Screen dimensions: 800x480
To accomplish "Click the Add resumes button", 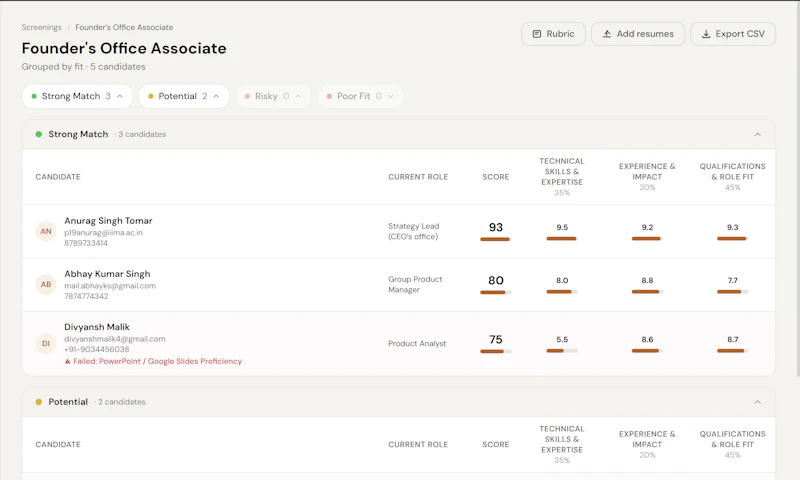I will pos(638,34).
